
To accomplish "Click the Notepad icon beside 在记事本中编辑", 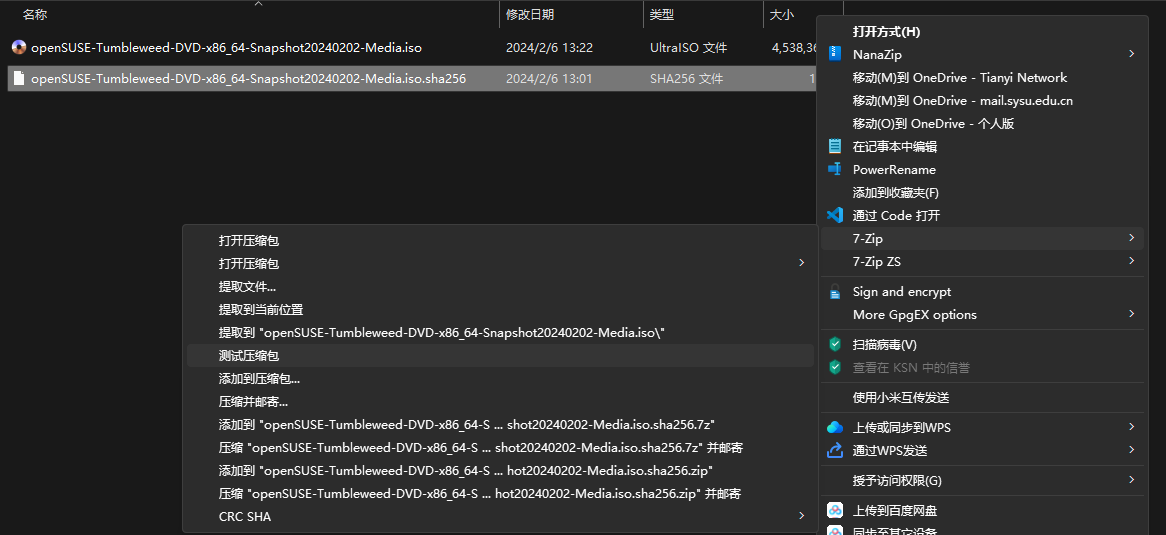I will (x=835, y=146).
